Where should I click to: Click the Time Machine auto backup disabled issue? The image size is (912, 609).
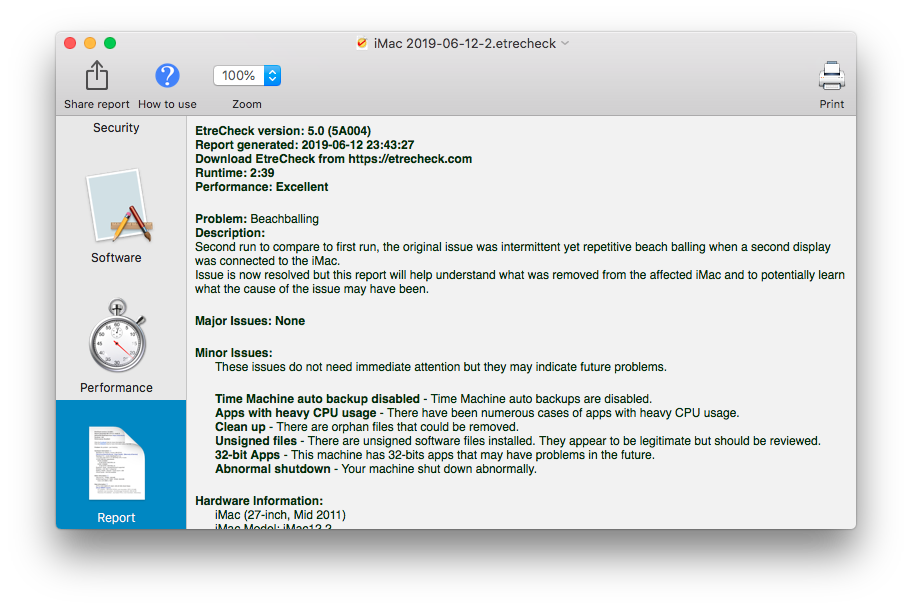point(317,399)
